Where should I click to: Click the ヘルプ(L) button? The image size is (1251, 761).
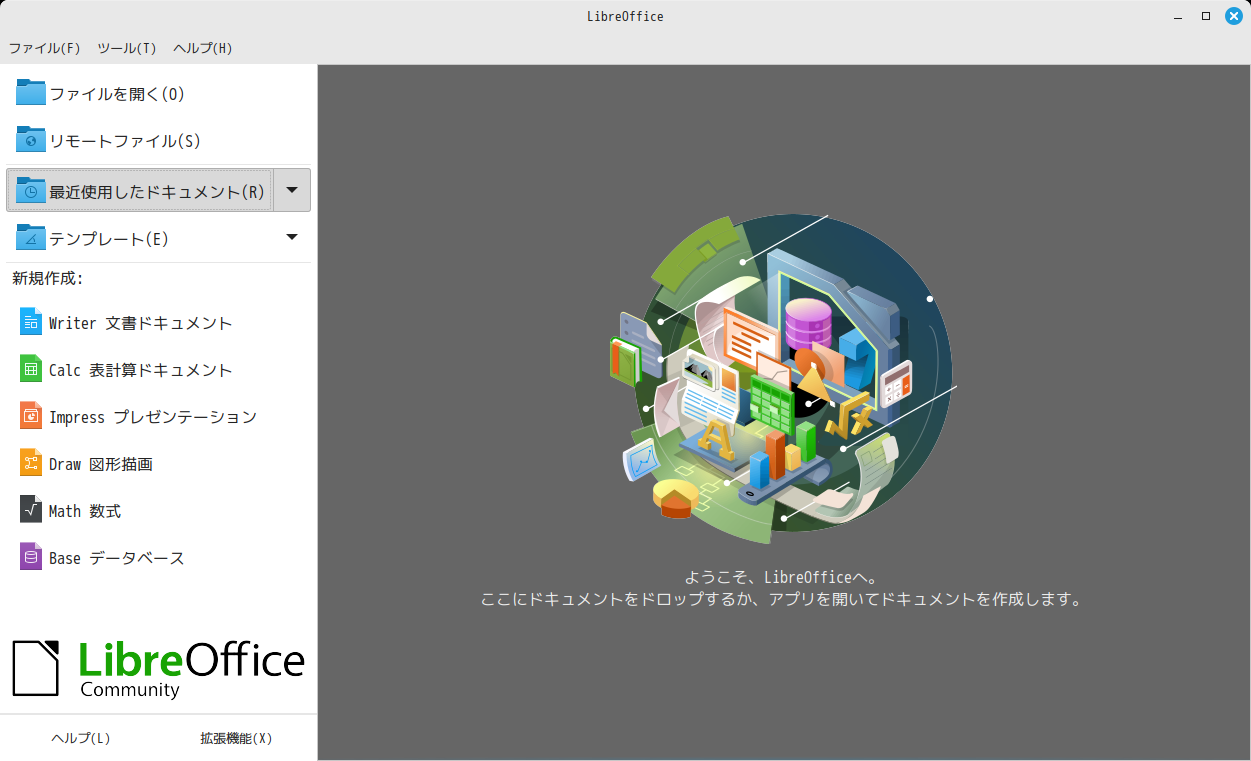81,738
